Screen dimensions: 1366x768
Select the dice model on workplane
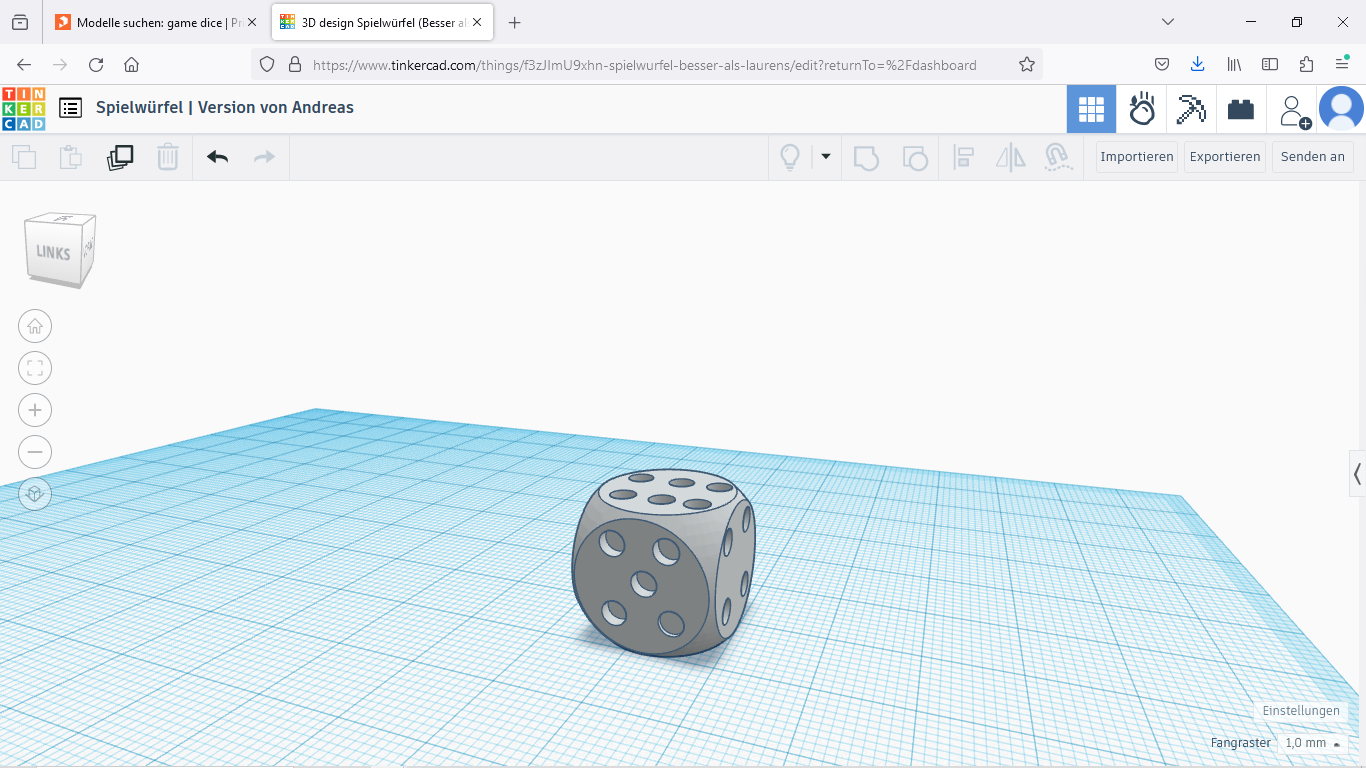[x=663, y=563]
